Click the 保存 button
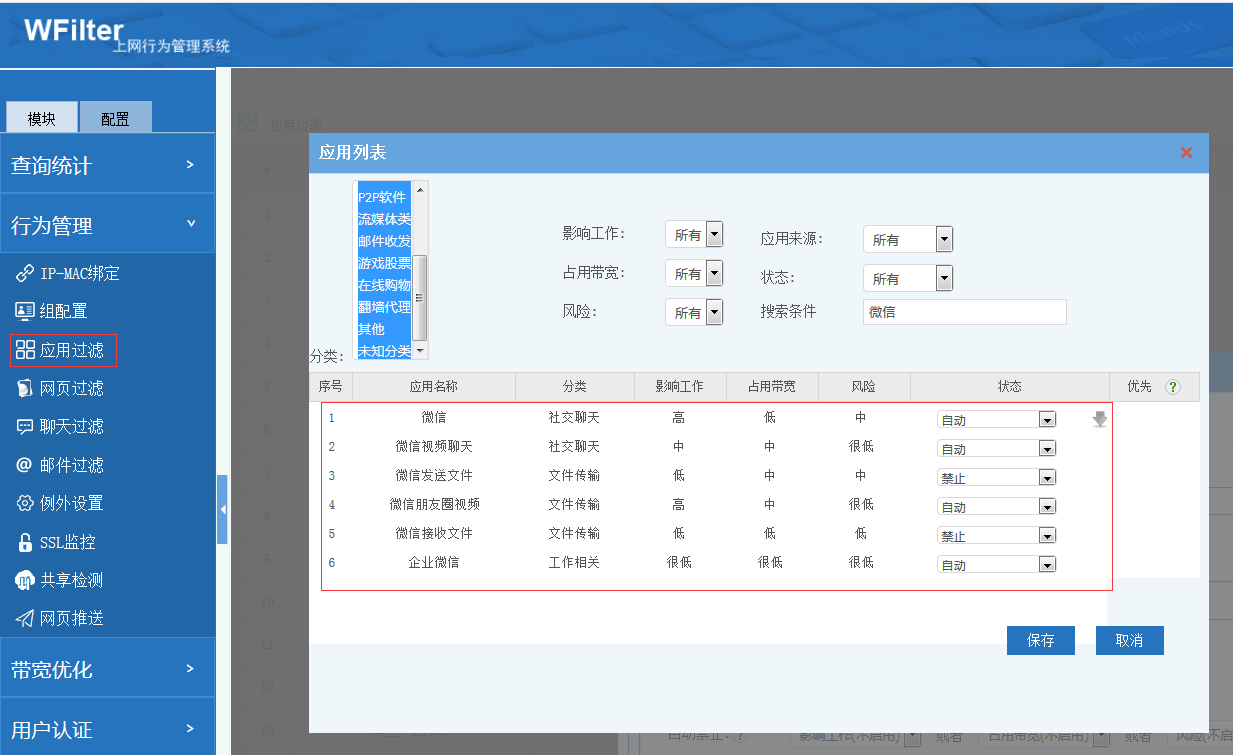The width and height of the screenshot is (1233, 755). [x=1040, y=640]
